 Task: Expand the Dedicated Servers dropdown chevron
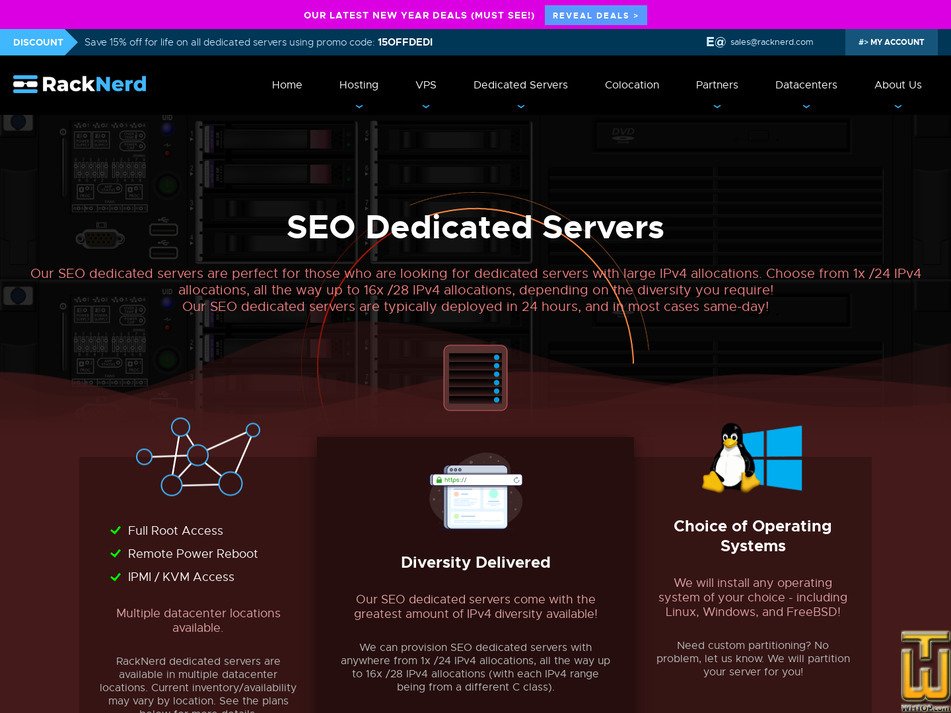point(520,106)
